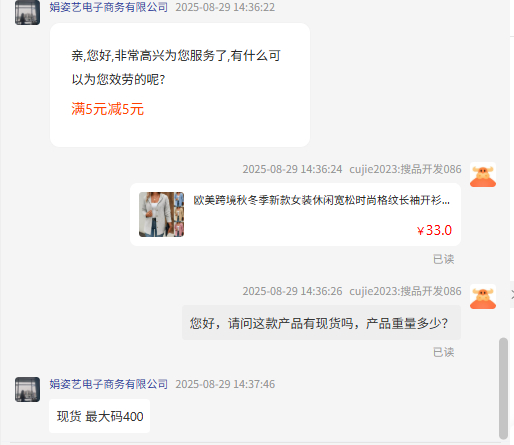
Task: Click the cujie2023:搜品开发086 sender name above product card
Action: pyautogui.click(x=405, y=169)
